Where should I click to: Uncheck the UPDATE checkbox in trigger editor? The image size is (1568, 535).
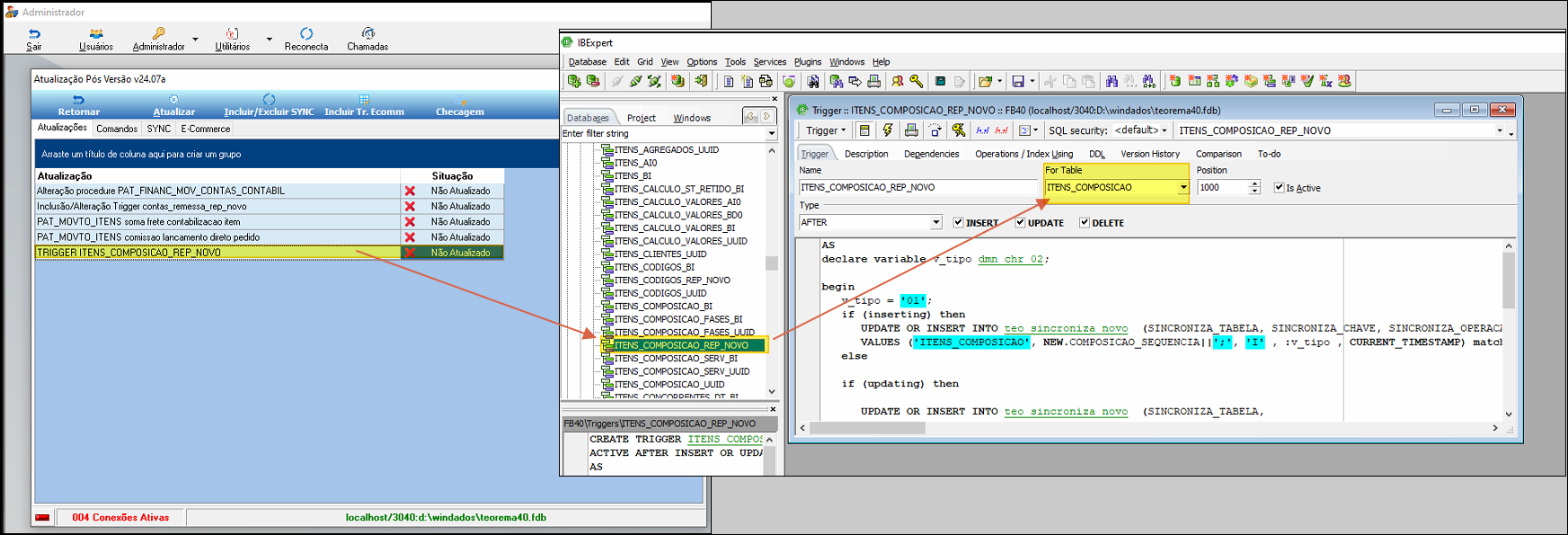tap(1020, 223)
